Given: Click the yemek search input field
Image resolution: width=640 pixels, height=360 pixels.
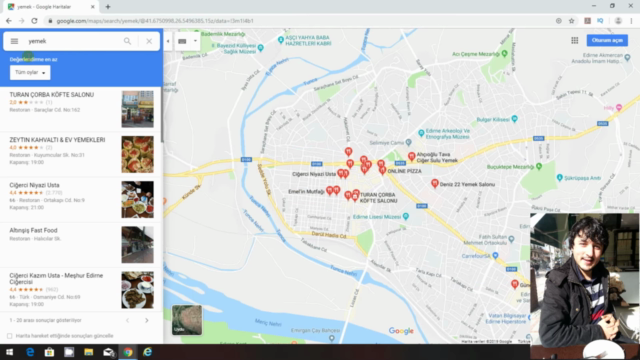Looking at the screenshot, I should [73, 41].
